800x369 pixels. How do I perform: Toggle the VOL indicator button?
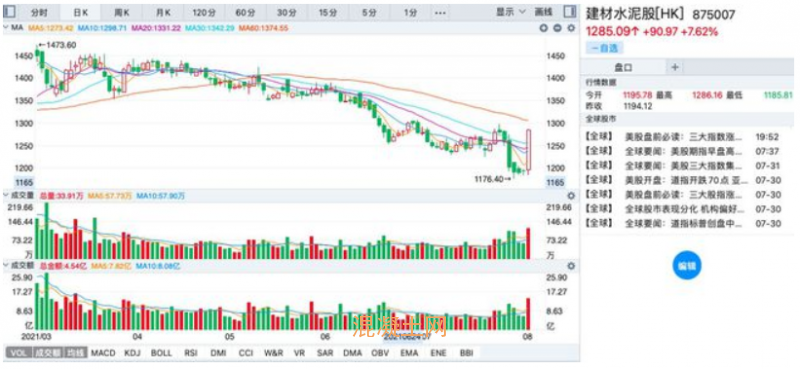18,353
